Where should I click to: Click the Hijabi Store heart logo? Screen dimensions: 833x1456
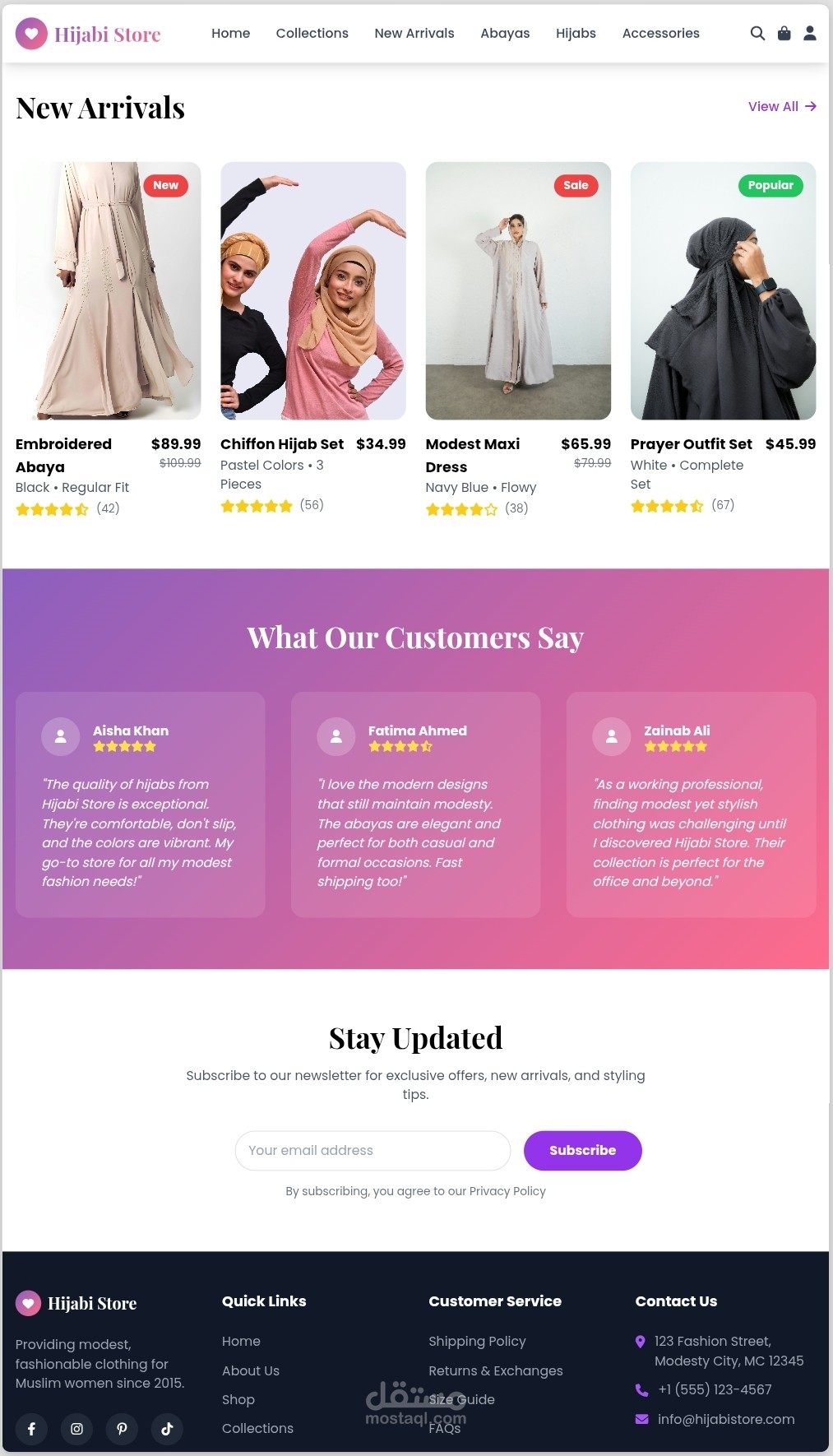(x=31, y=34)
